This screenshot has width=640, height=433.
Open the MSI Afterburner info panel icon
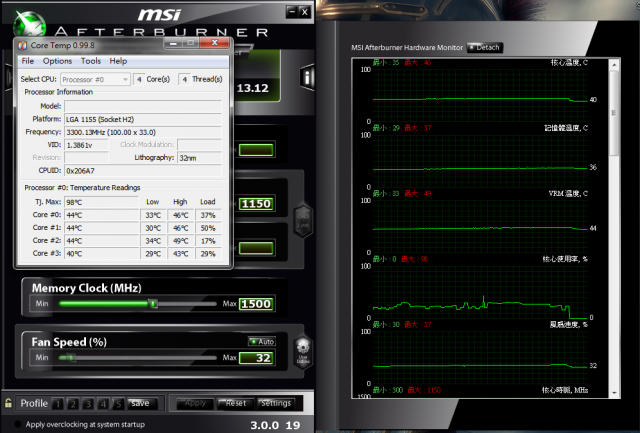pos(307,77)
